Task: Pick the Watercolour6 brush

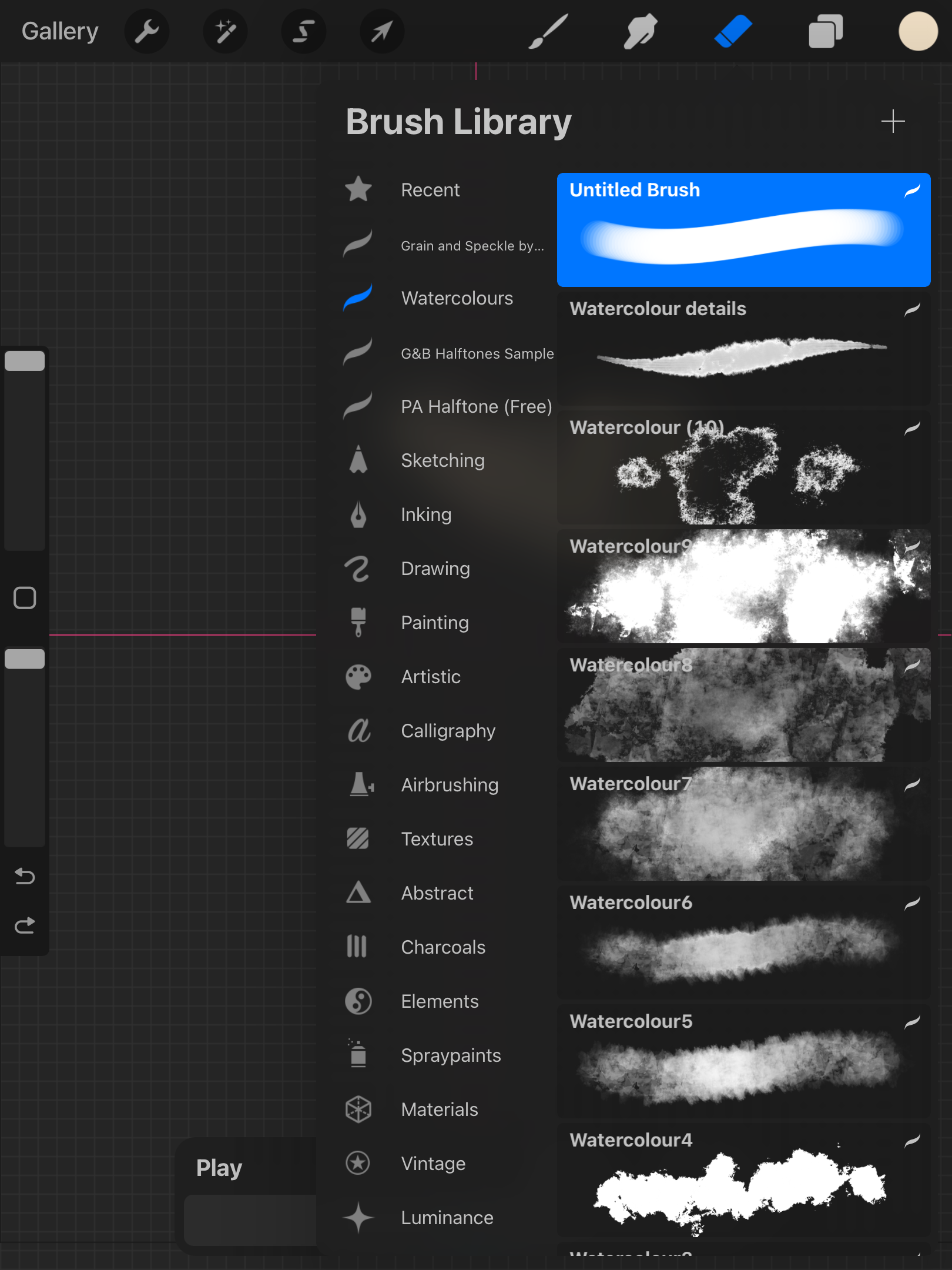Action: point(743,942)
